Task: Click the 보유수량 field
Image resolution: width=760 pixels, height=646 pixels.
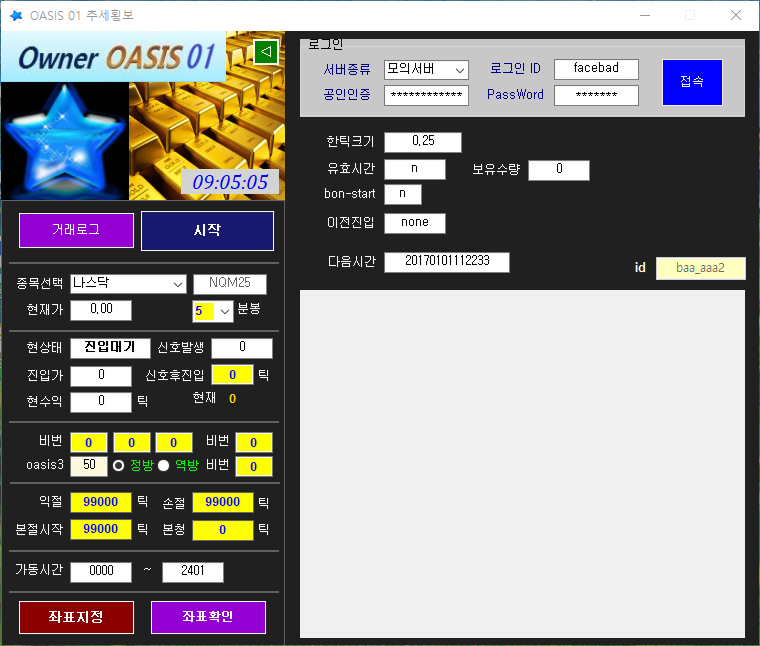Action: click(559, 170)
